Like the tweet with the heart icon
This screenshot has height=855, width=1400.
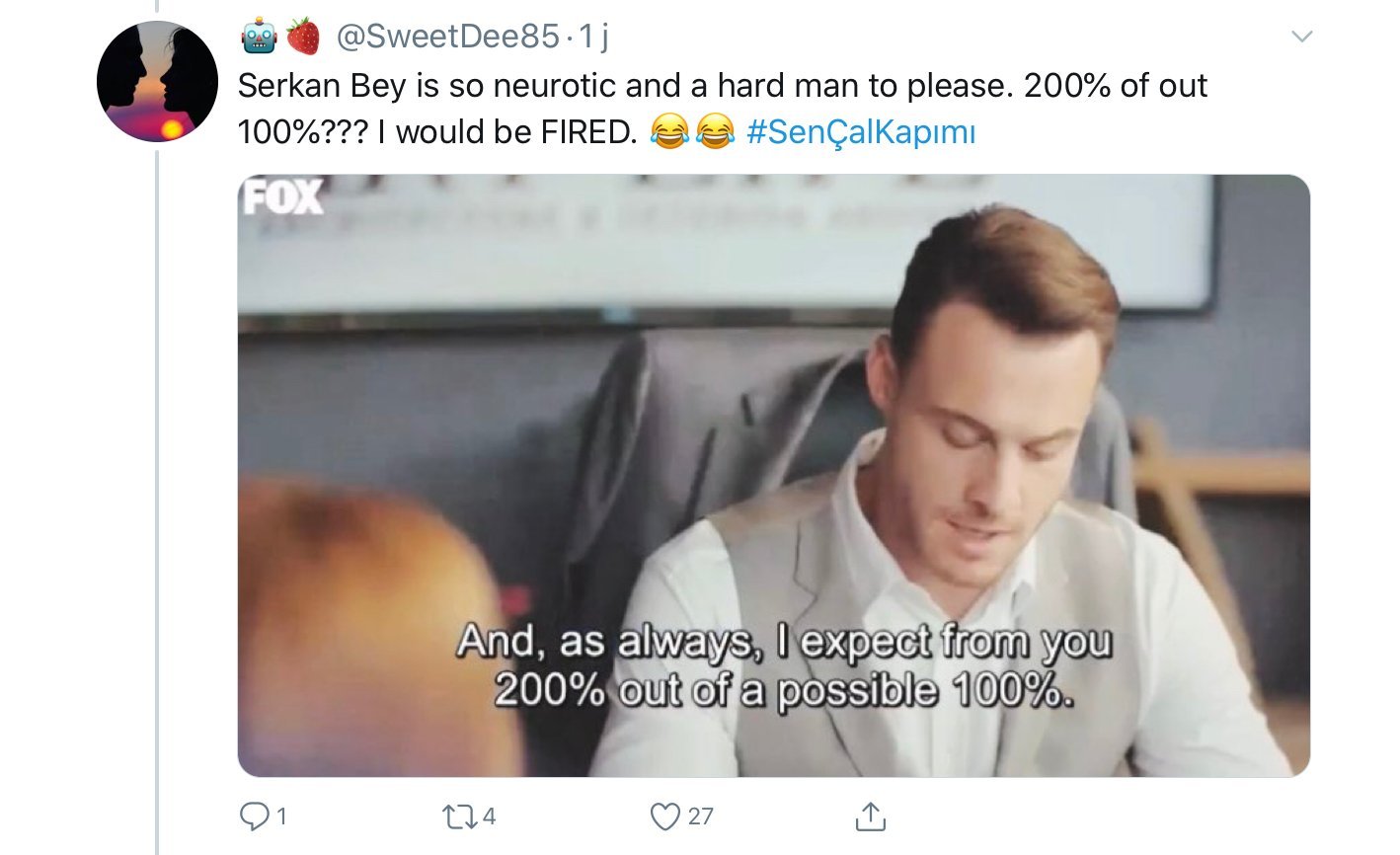666,816
